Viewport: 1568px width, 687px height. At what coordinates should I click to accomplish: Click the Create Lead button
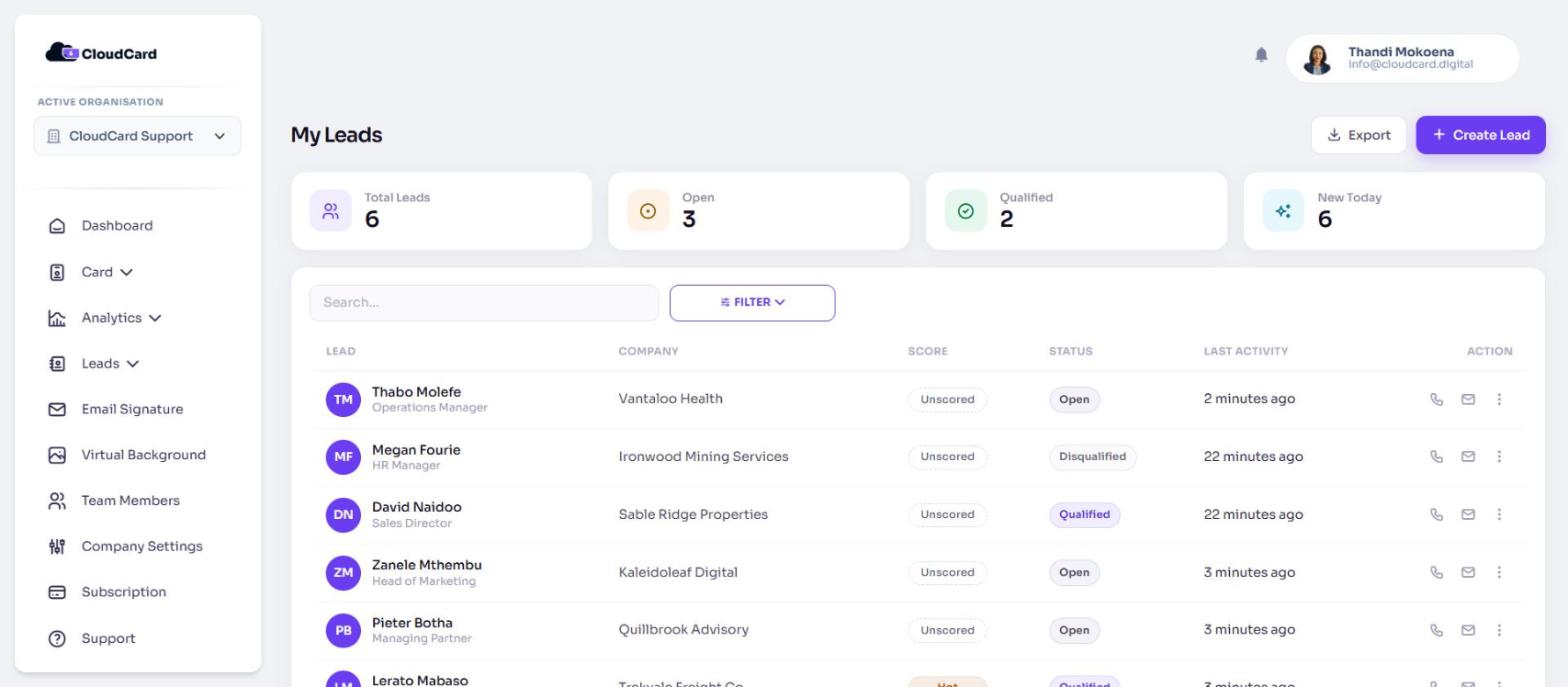1480,135
